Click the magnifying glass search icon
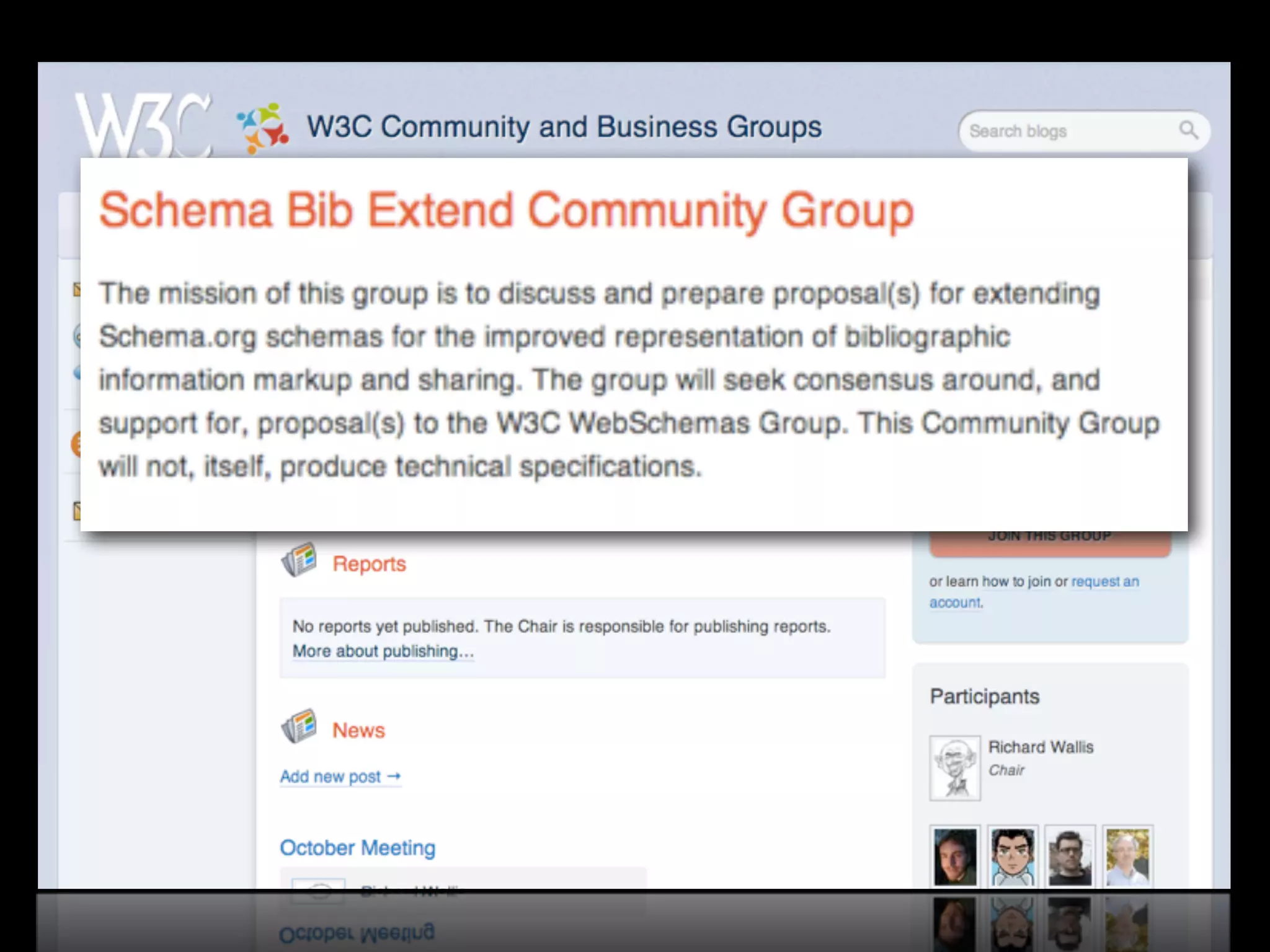Viewport: 1270px width, 952px height. [x=1188, y=130]
